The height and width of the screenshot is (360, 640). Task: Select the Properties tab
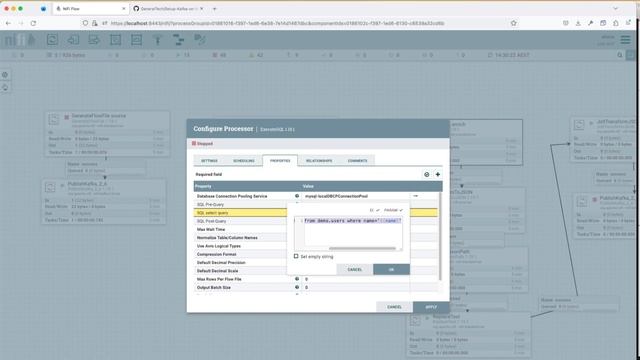click(x=280, y=160)
